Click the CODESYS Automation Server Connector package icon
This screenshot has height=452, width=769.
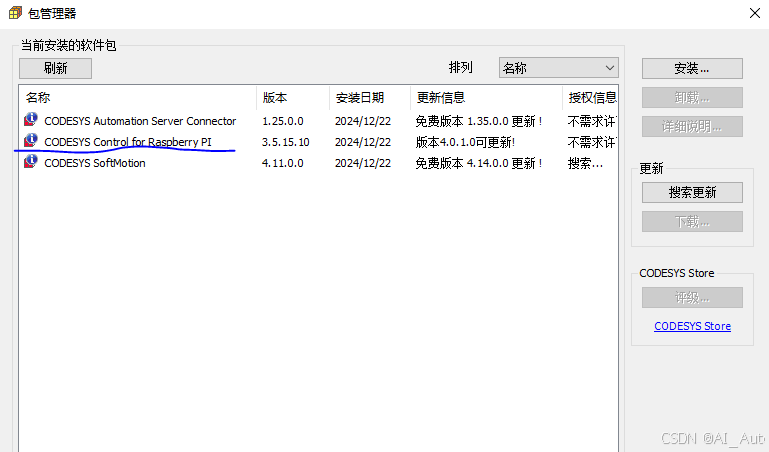tap(31, 119)
